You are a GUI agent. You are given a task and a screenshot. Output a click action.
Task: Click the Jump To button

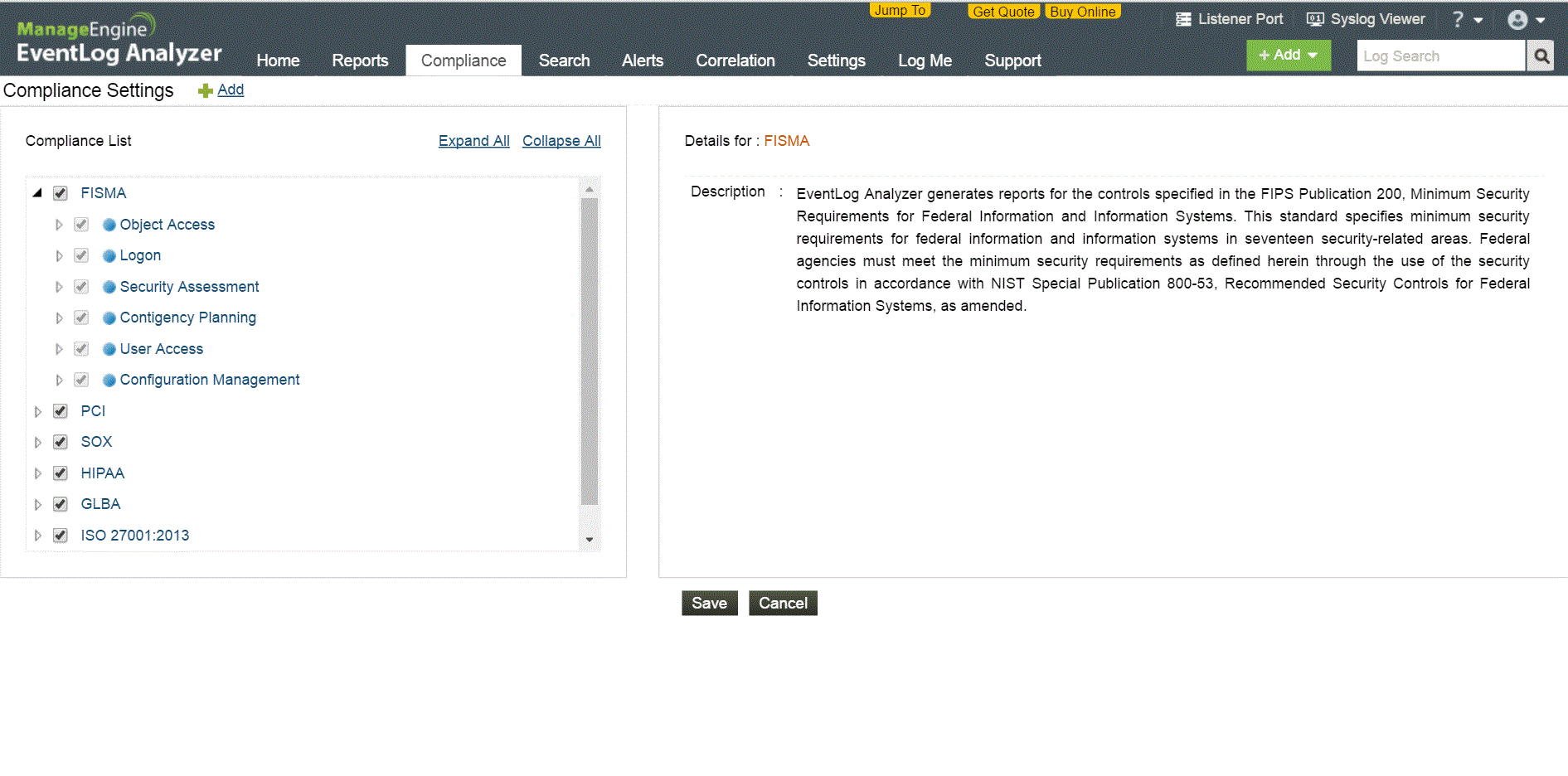click(900, 11)
